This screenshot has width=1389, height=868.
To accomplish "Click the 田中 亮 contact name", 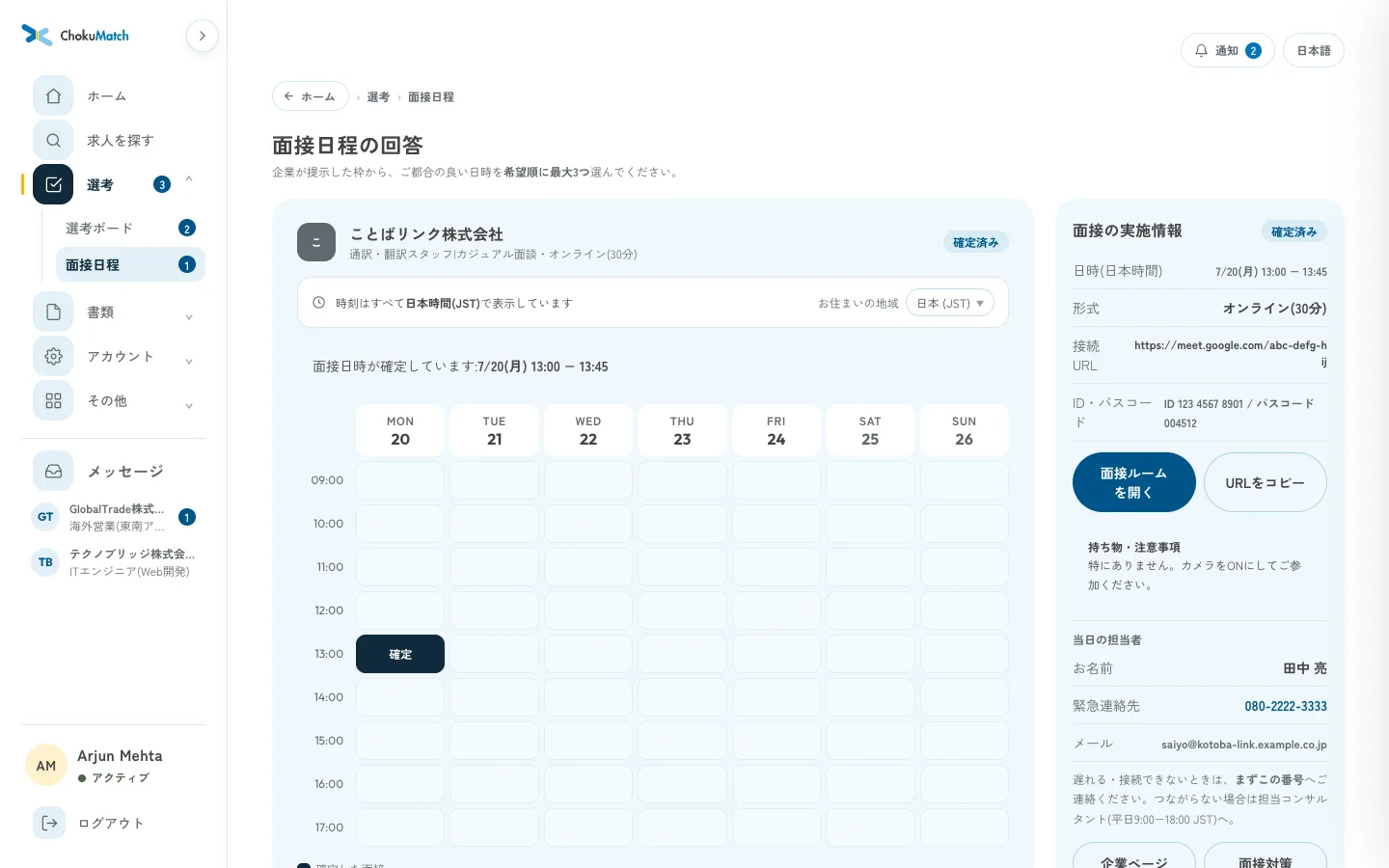I will 1305,668.
